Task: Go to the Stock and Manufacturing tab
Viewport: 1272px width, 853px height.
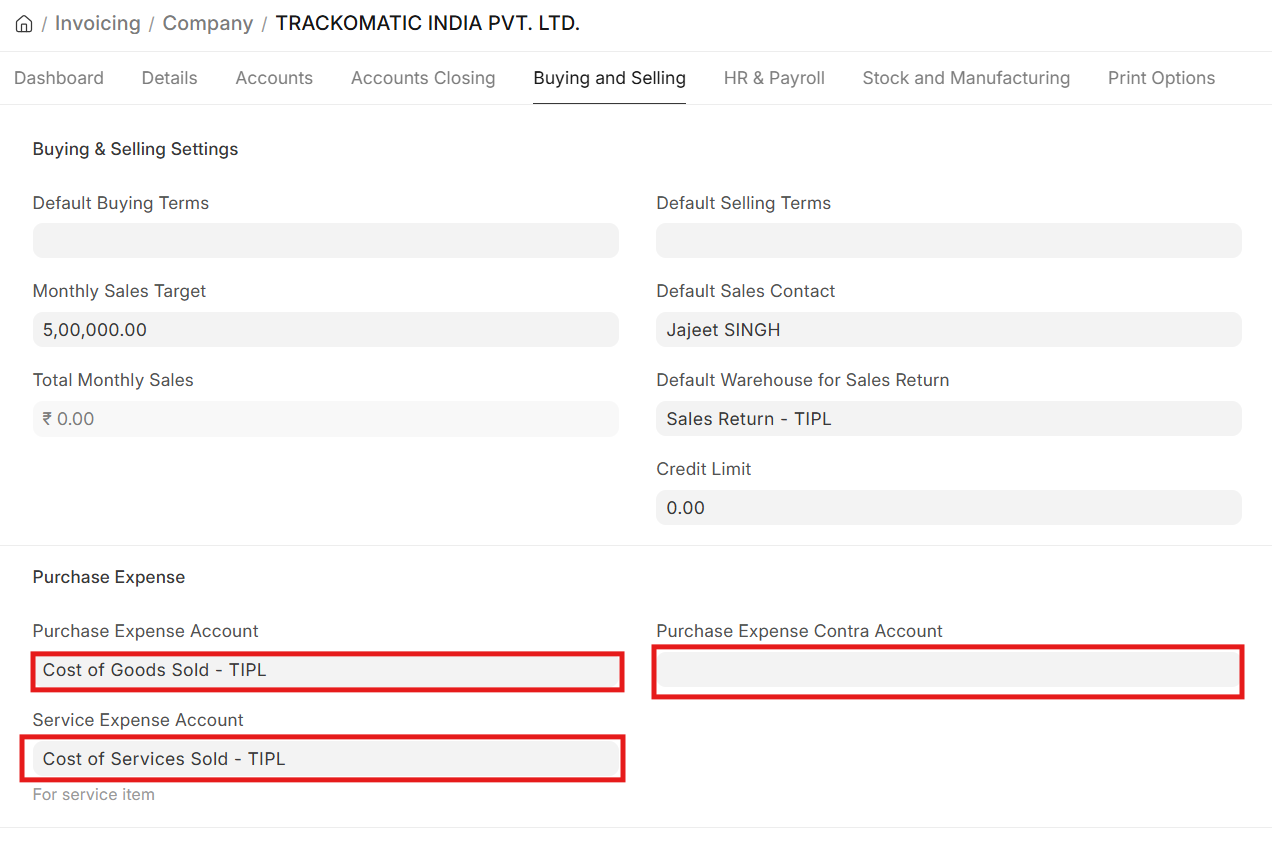Action: (966, 78)
